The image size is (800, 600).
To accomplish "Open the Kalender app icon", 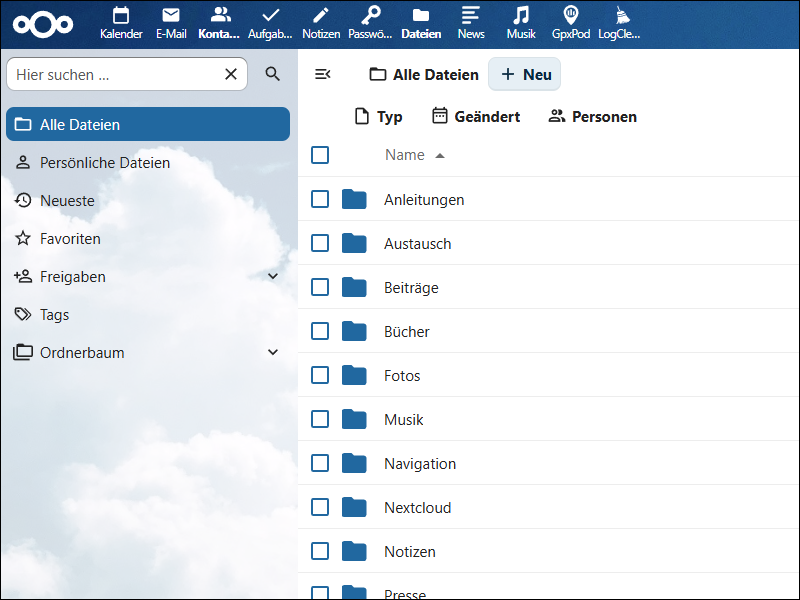I will 121,16.
